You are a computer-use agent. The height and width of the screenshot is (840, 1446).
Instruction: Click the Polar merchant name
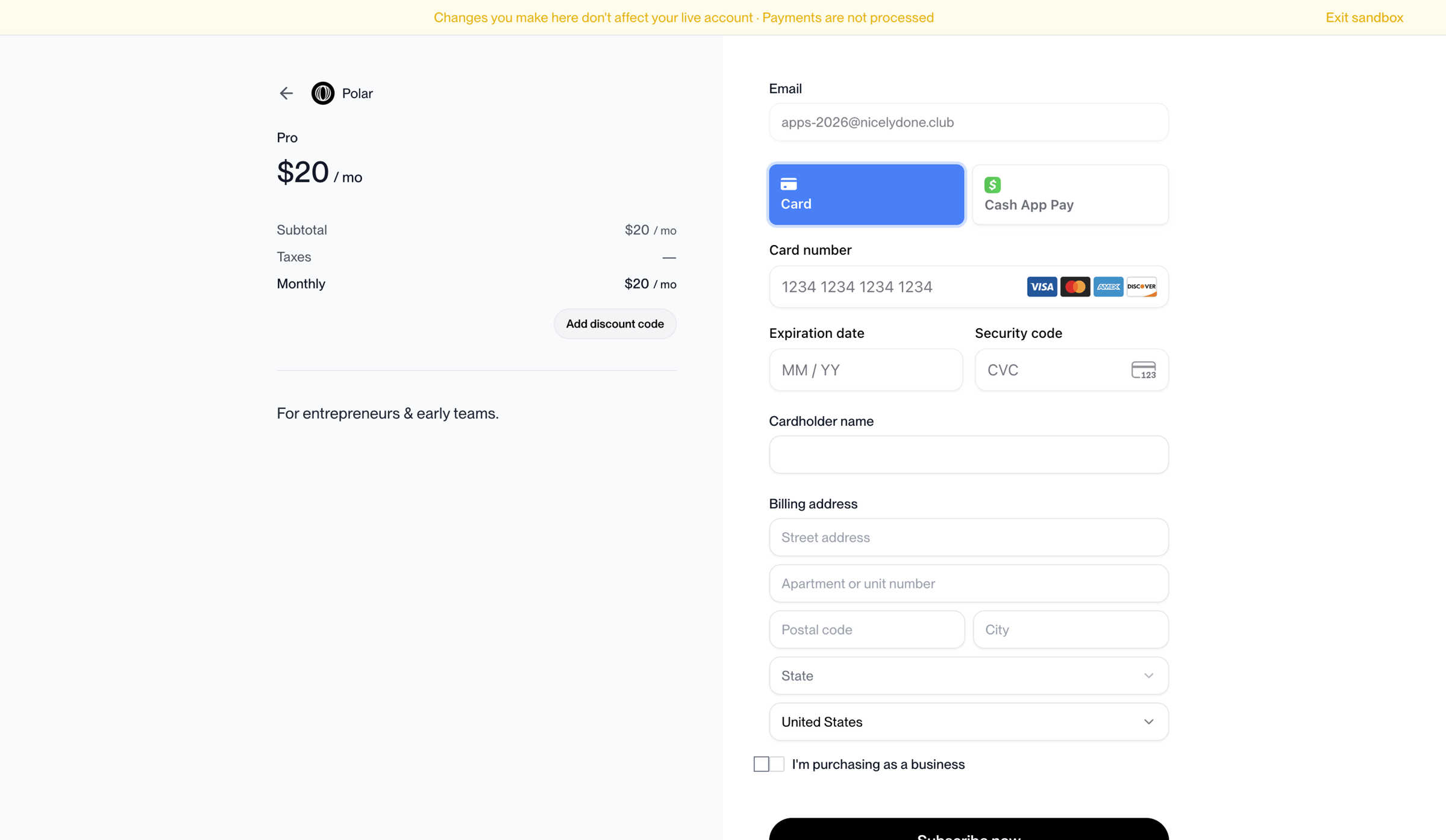point(357,93)
